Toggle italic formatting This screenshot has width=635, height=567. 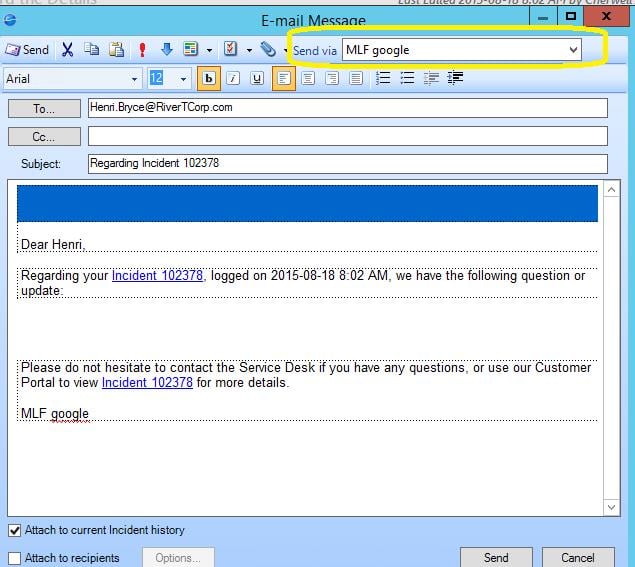pyautogui.click(x=233, y=79)
